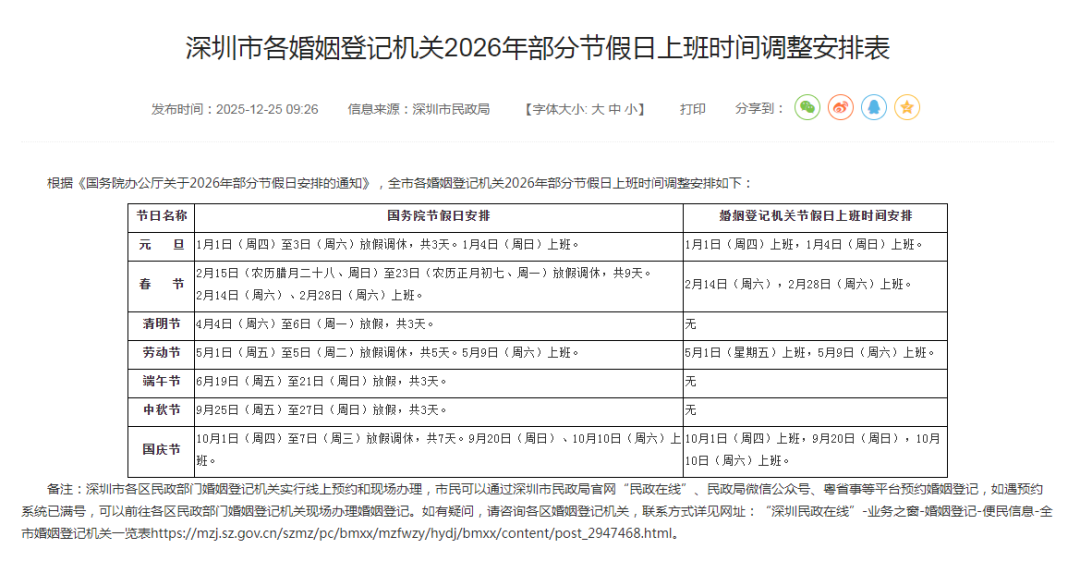Image resolution: width=1080 pixels, height=561 pixels.
Task: Click the 元旦 row label
Action: point(161,245)
